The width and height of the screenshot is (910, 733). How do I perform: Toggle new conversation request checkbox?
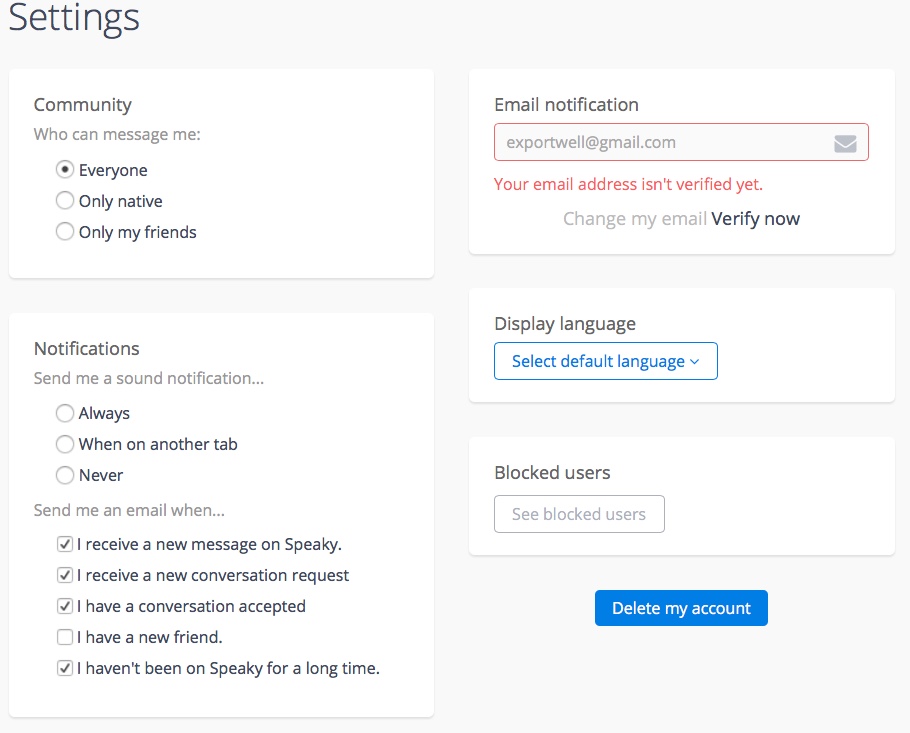(x=65, y=576)
